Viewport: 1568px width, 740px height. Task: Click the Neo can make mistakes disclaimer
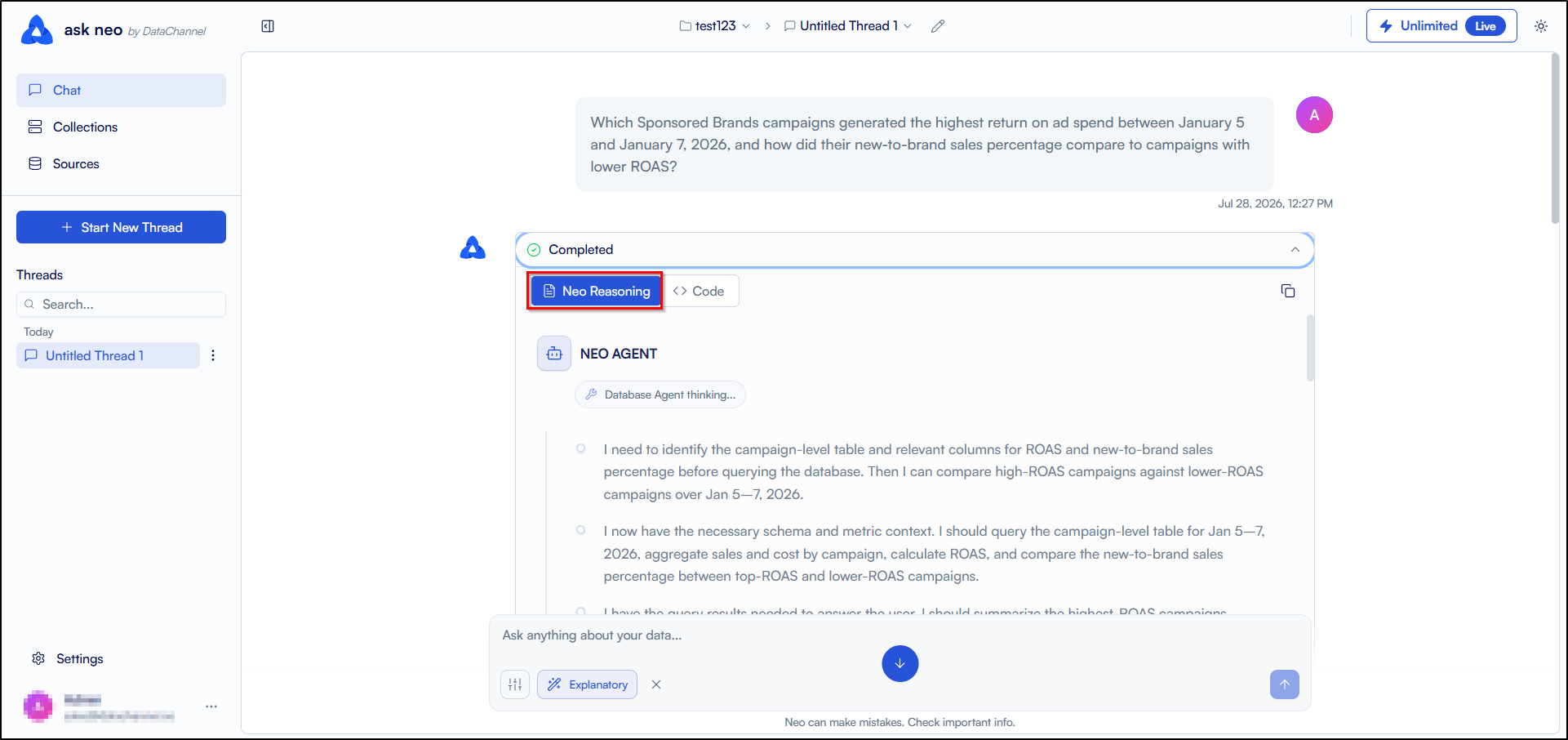899,722
